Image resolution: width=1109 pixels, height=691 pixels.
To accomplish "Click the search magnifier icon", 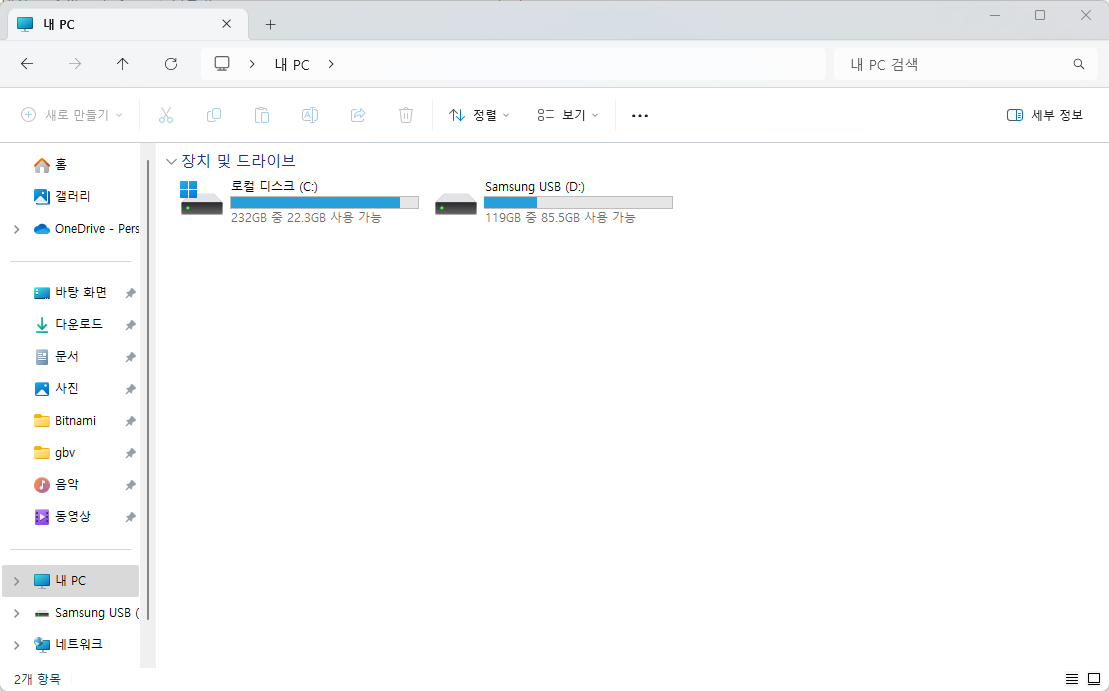I will coord(1079,64).
